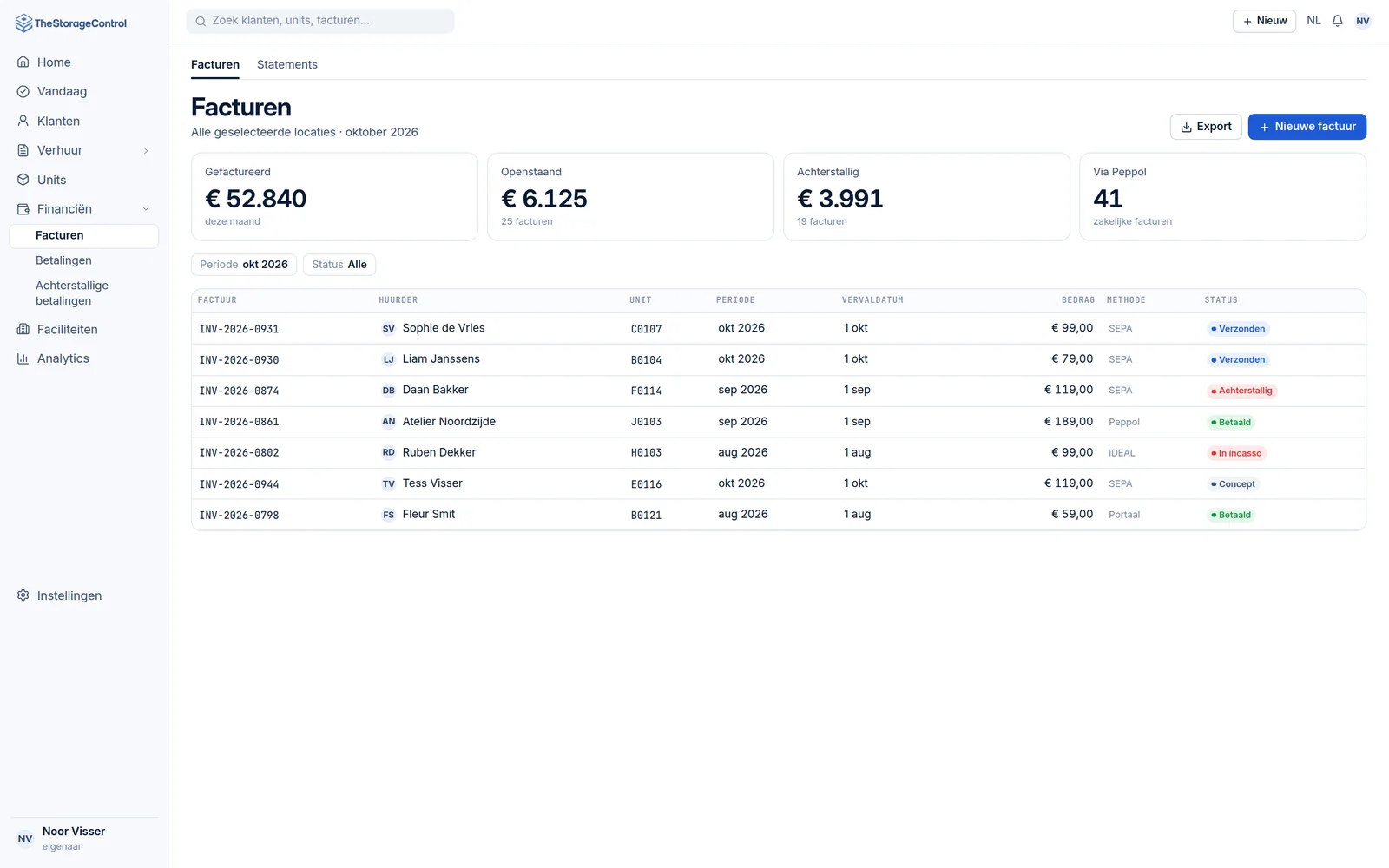Click the Home sidebar icon
Image resolution: width=1389 pixels, height=868 pixels.
point(23,62)
